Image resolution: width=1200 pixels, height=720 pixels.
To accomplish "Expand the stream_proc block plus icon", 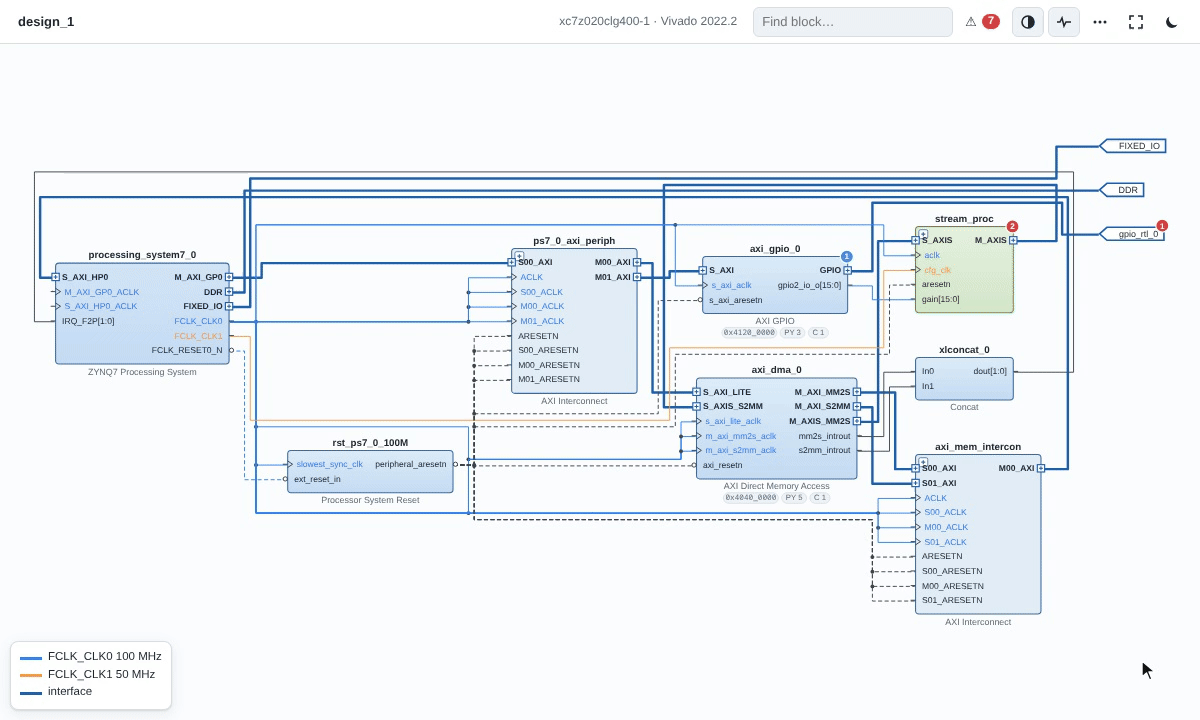I will click(922, 234).
